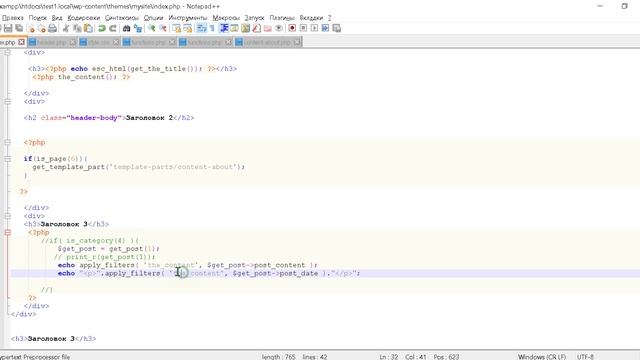Open the Плагины menu
Viewport: 640px width, 360px height.
coord(282,18)
